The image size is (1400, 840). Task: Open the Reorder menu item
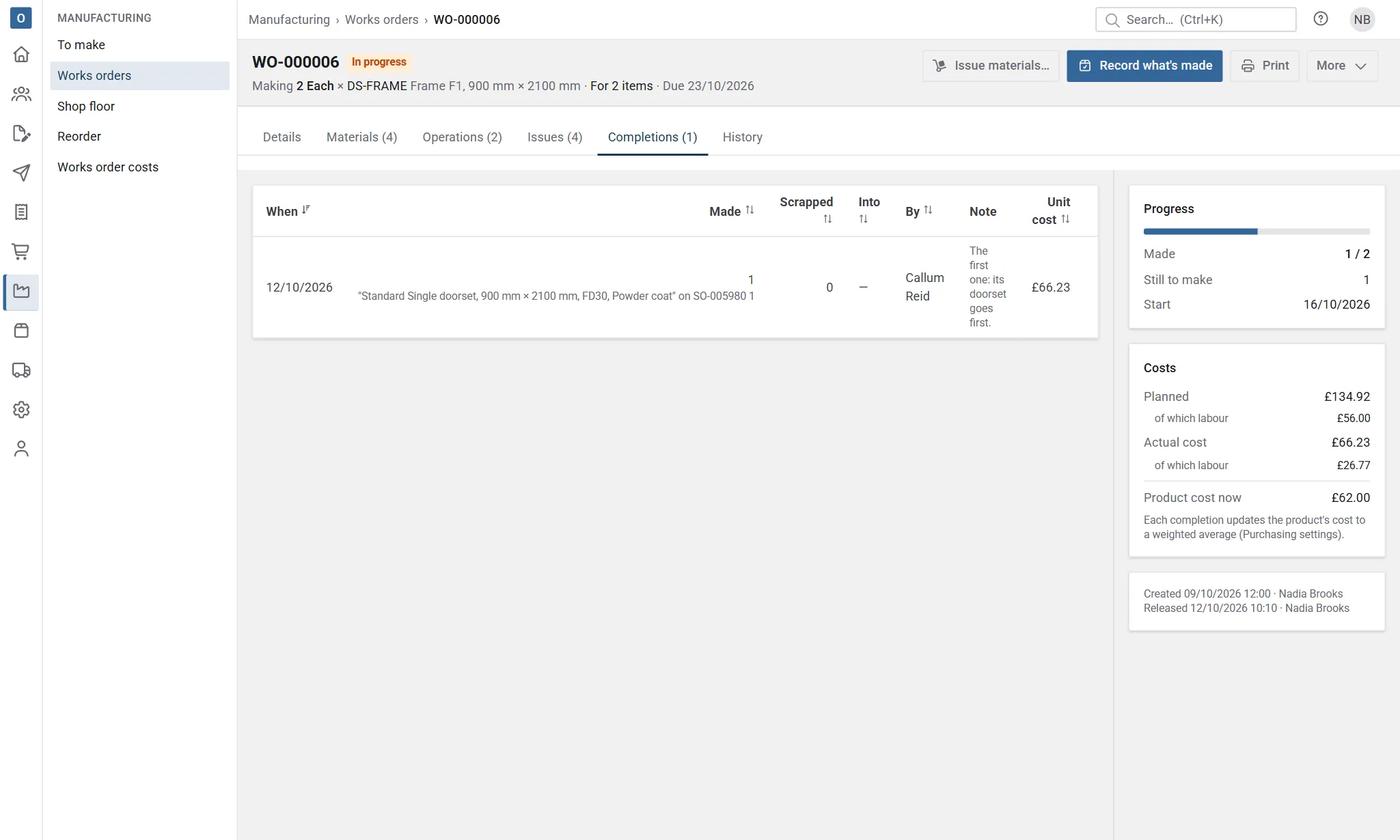click(139, 137)
